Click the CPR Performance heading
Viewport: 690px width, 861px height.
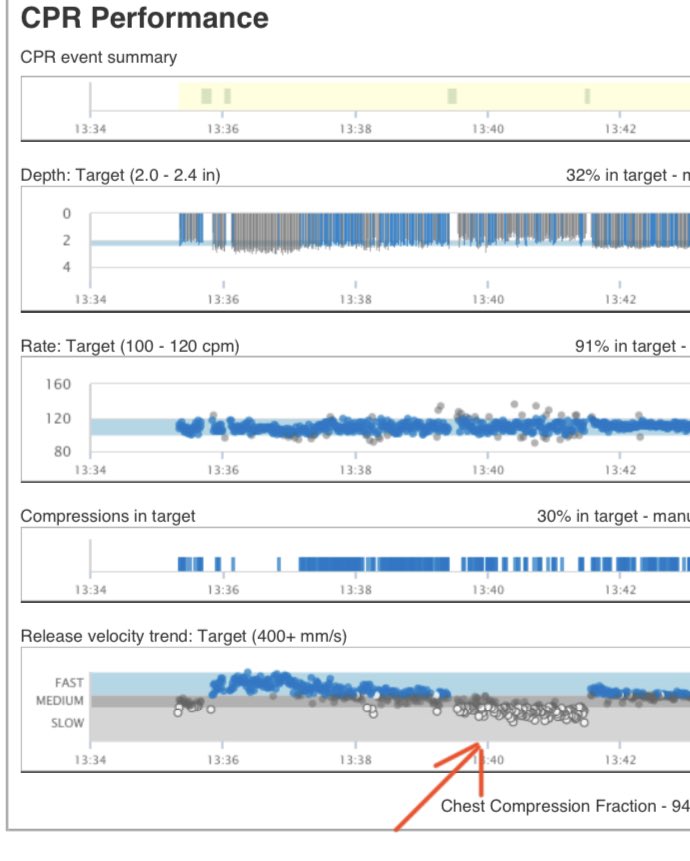click(144, 18)
